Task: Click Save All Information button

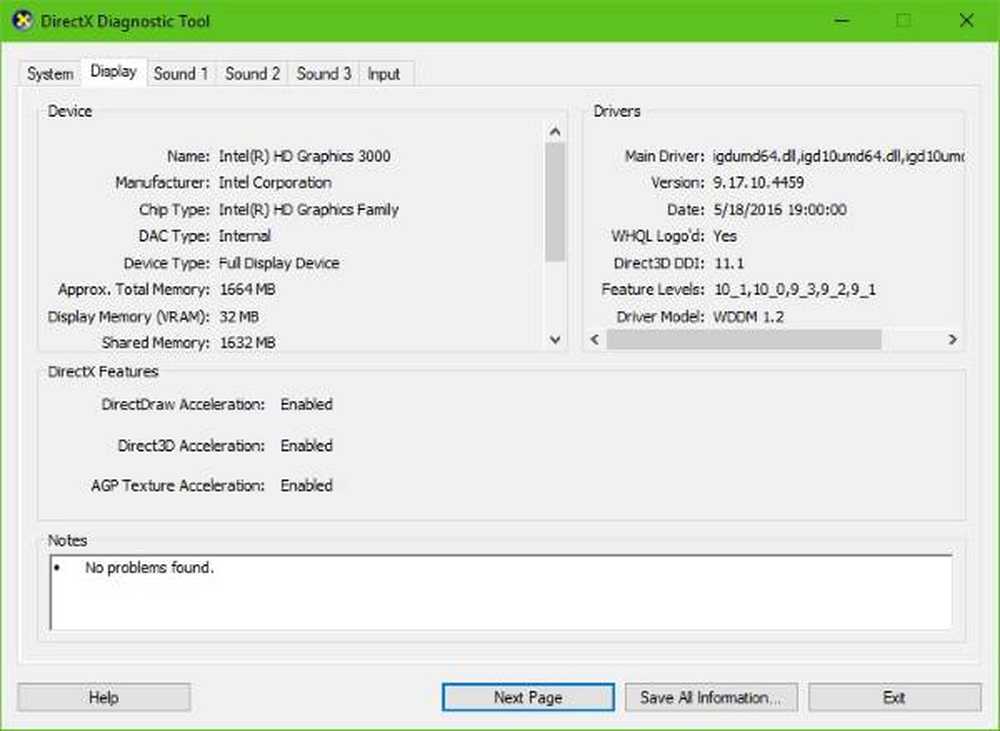Action: coord(711,697)
